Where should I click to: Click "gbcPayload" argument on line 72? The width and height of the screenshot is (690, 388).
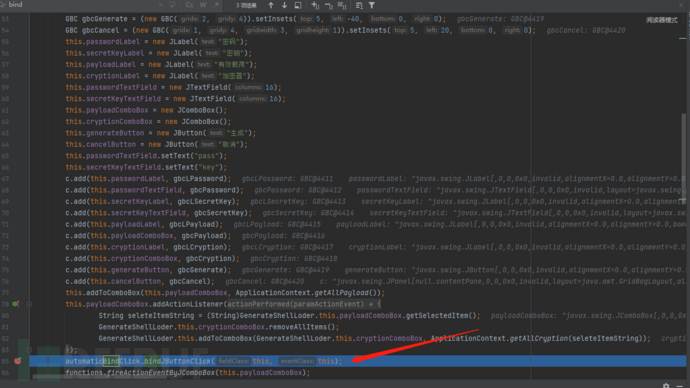202,236
